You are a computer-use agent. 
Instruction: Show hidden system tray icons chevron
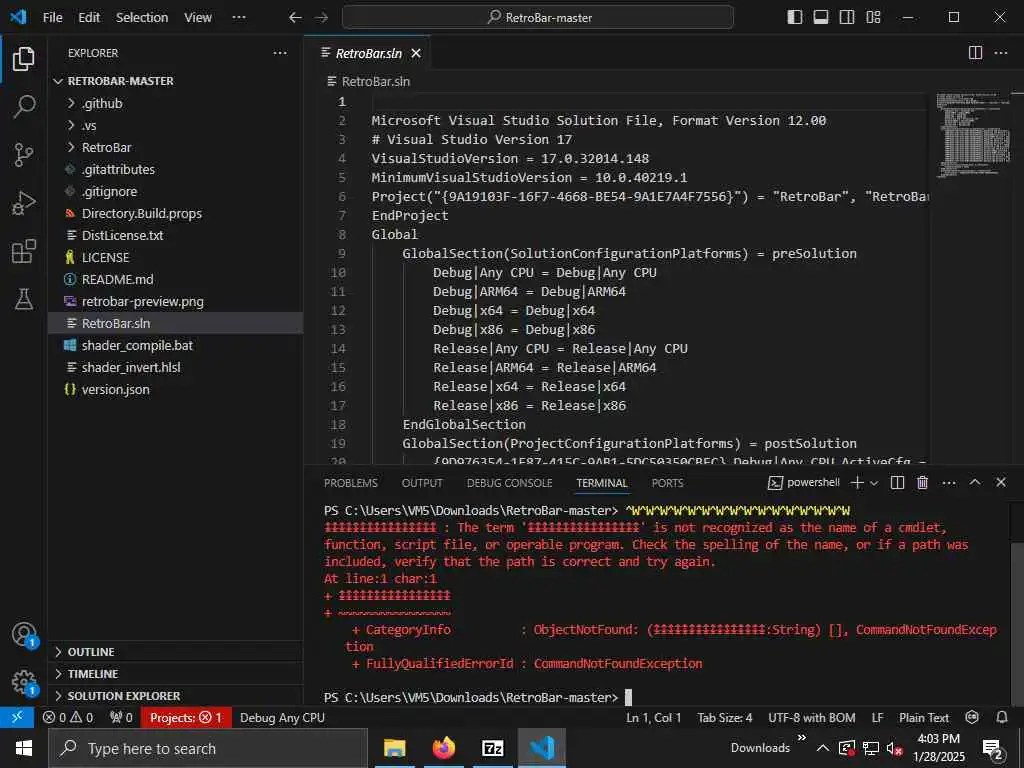[823, 748]
